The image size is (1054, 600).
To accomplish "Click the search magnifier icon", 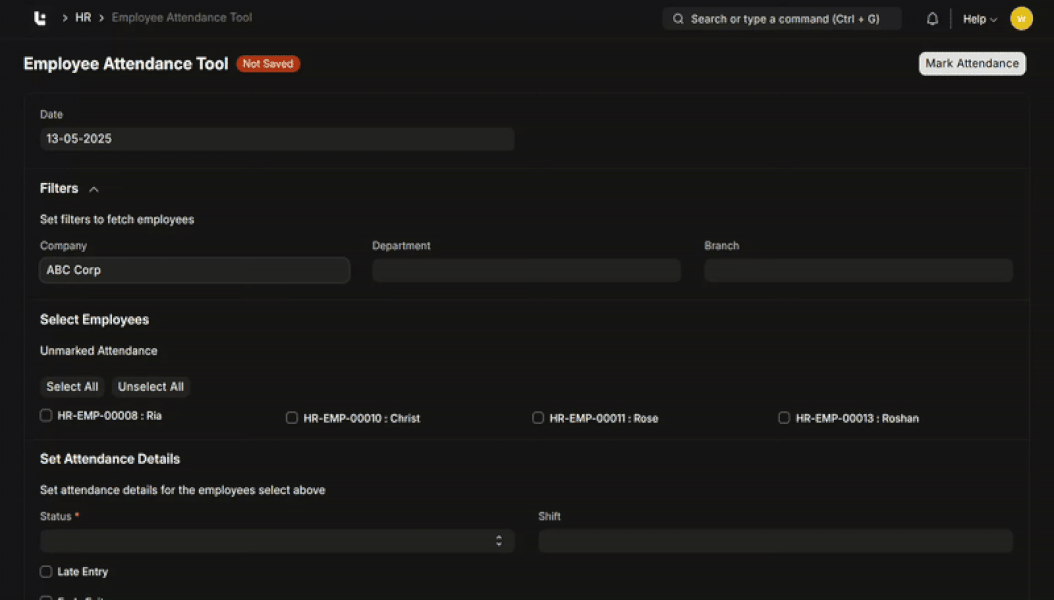I will tap(678, 19).
